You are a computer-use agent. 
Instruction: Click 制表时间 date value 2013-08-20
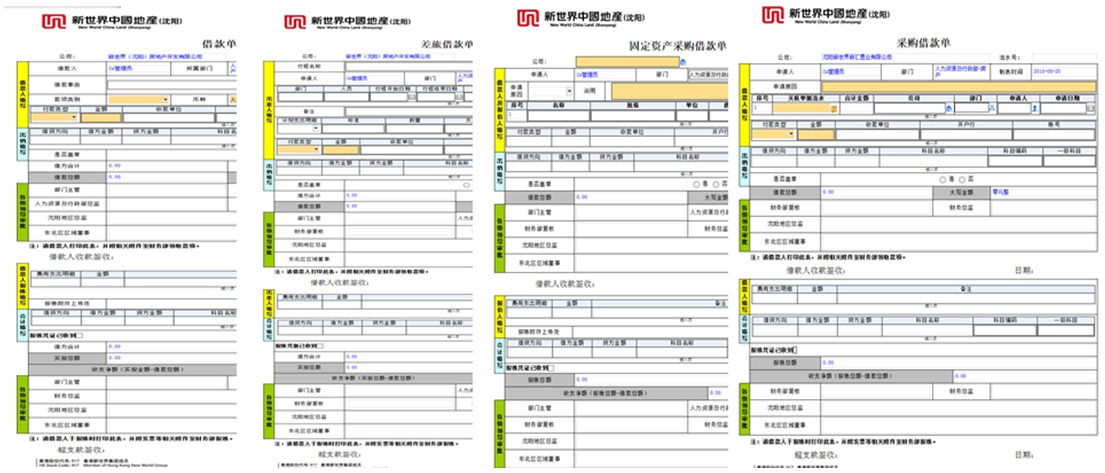(x=1047, y=71)
